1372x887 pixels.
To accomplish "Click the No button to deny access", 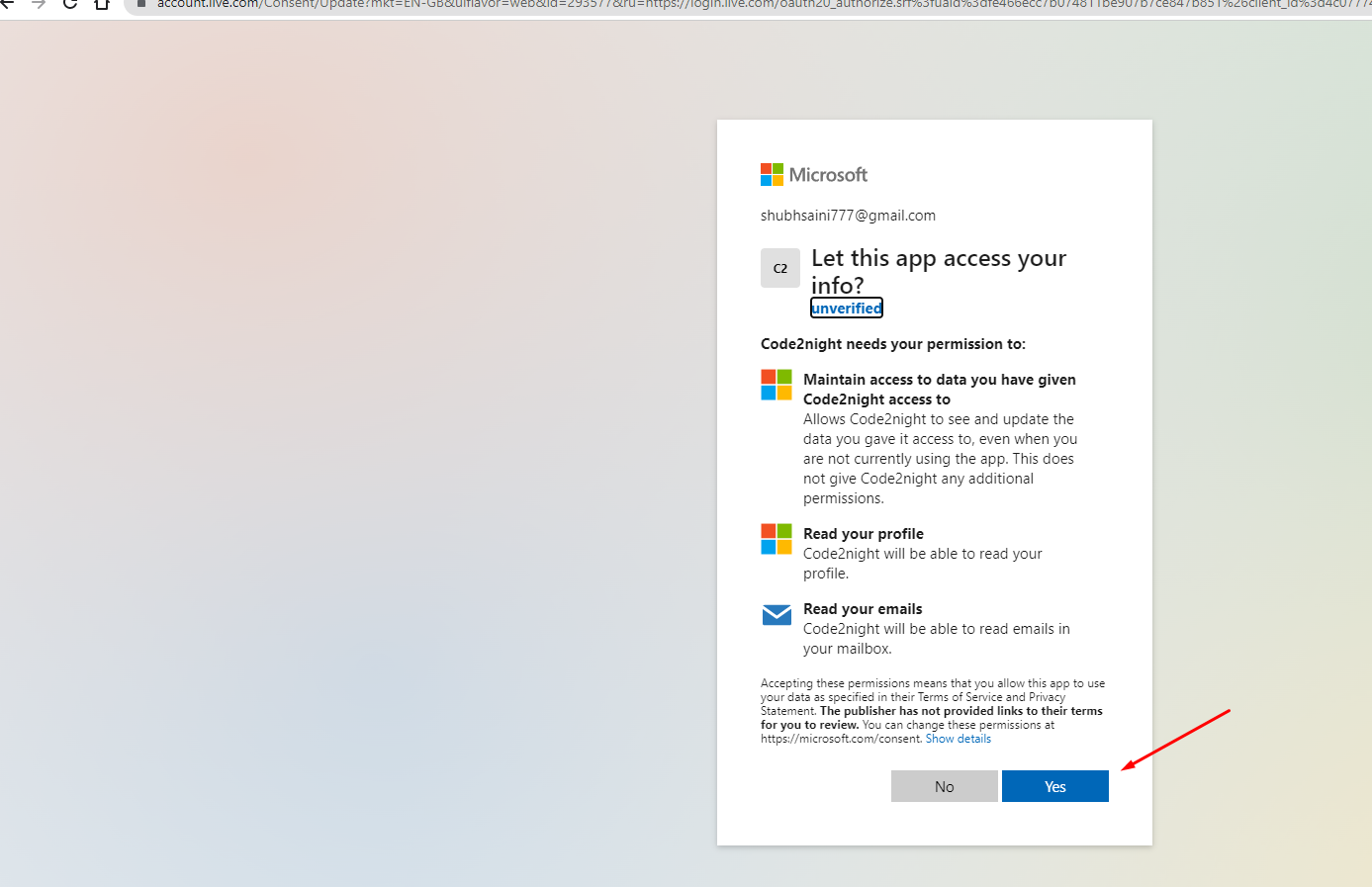I will (944, 786).
